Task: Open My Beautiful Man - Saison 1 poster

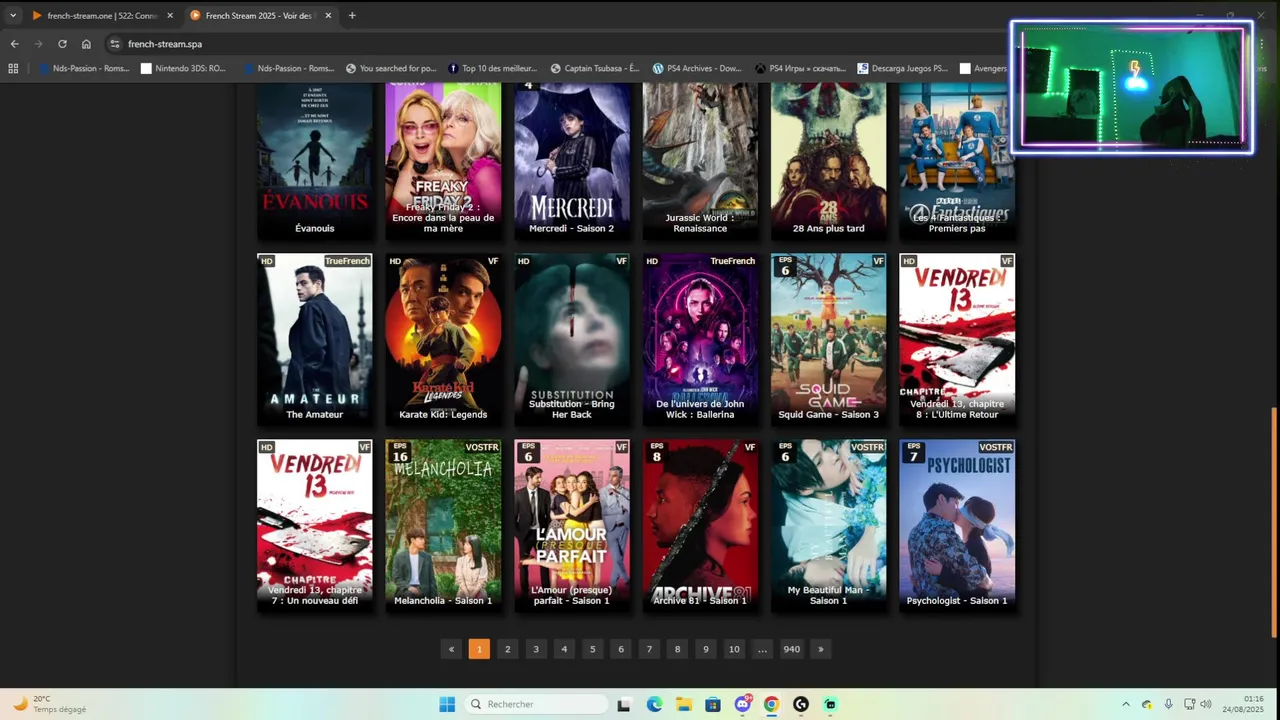Action: click(x=828, y=525)
